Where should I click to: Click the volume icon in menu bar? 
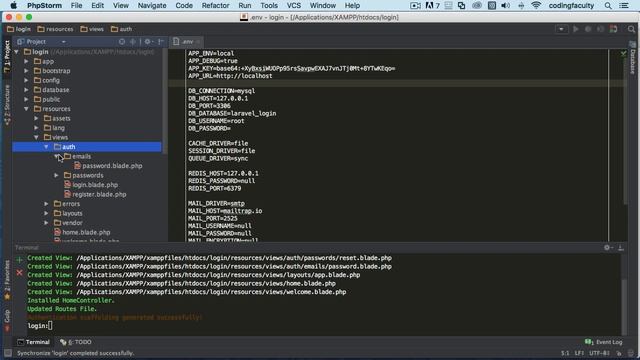(x=505, y=5)
